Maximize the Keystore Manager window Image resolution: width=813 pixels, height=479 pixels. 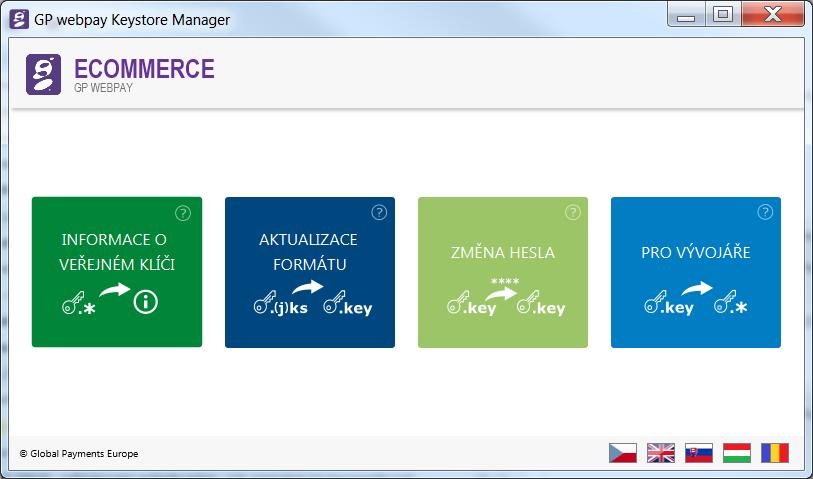pyautogui.click(x=722, y=15)
